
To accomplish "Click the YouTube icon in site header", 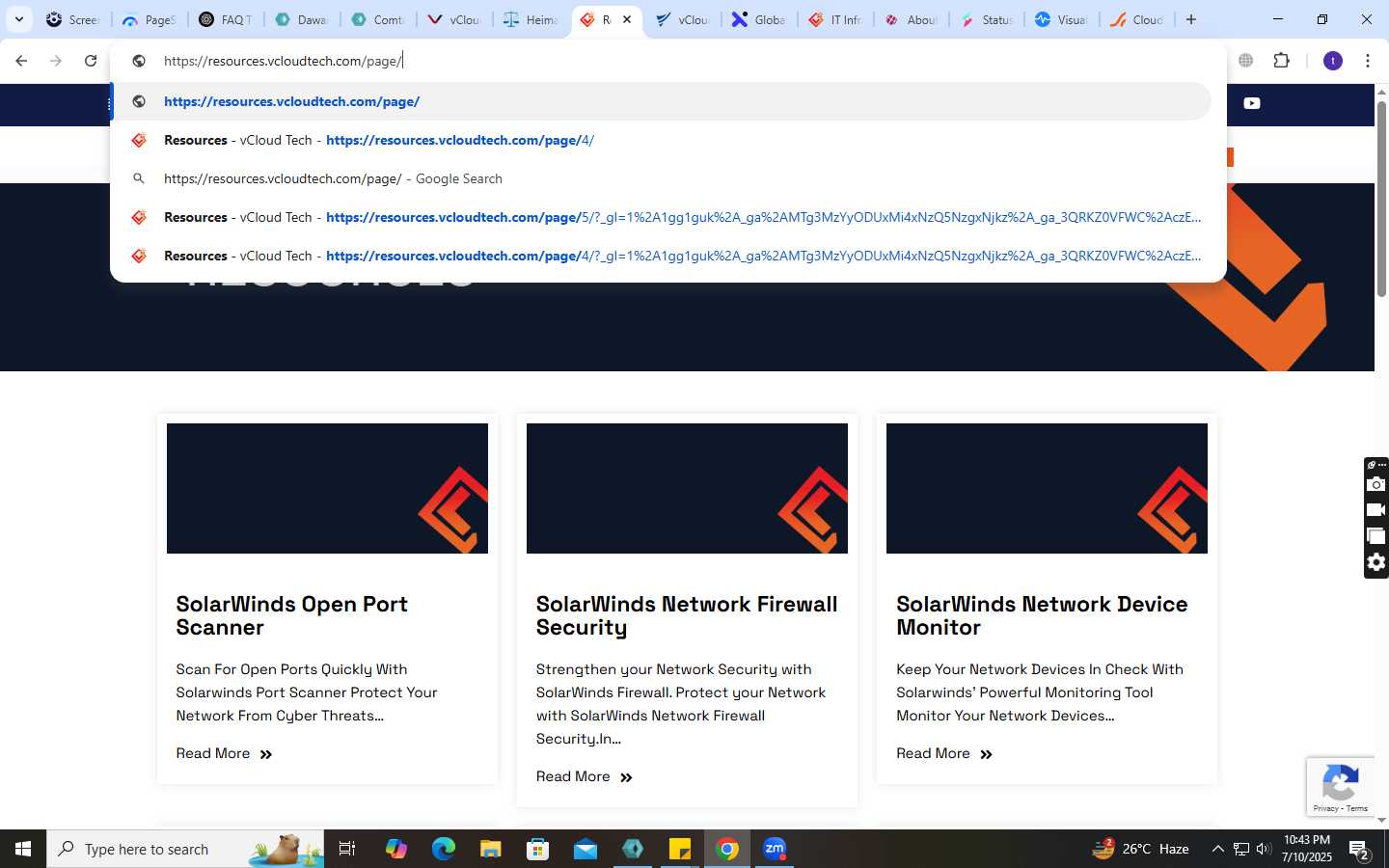I will [x=1252, y=103].
